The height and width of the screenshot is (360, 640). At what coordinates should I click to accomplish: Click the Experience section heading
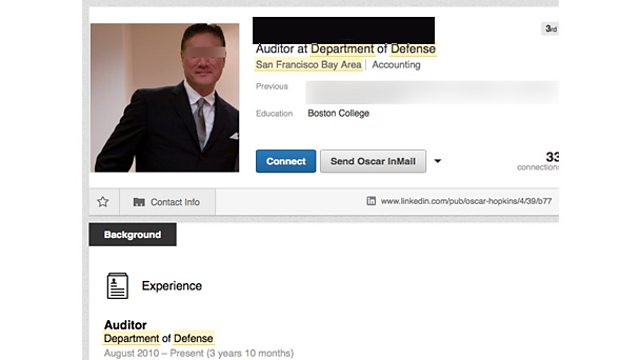tap(172, 286)
